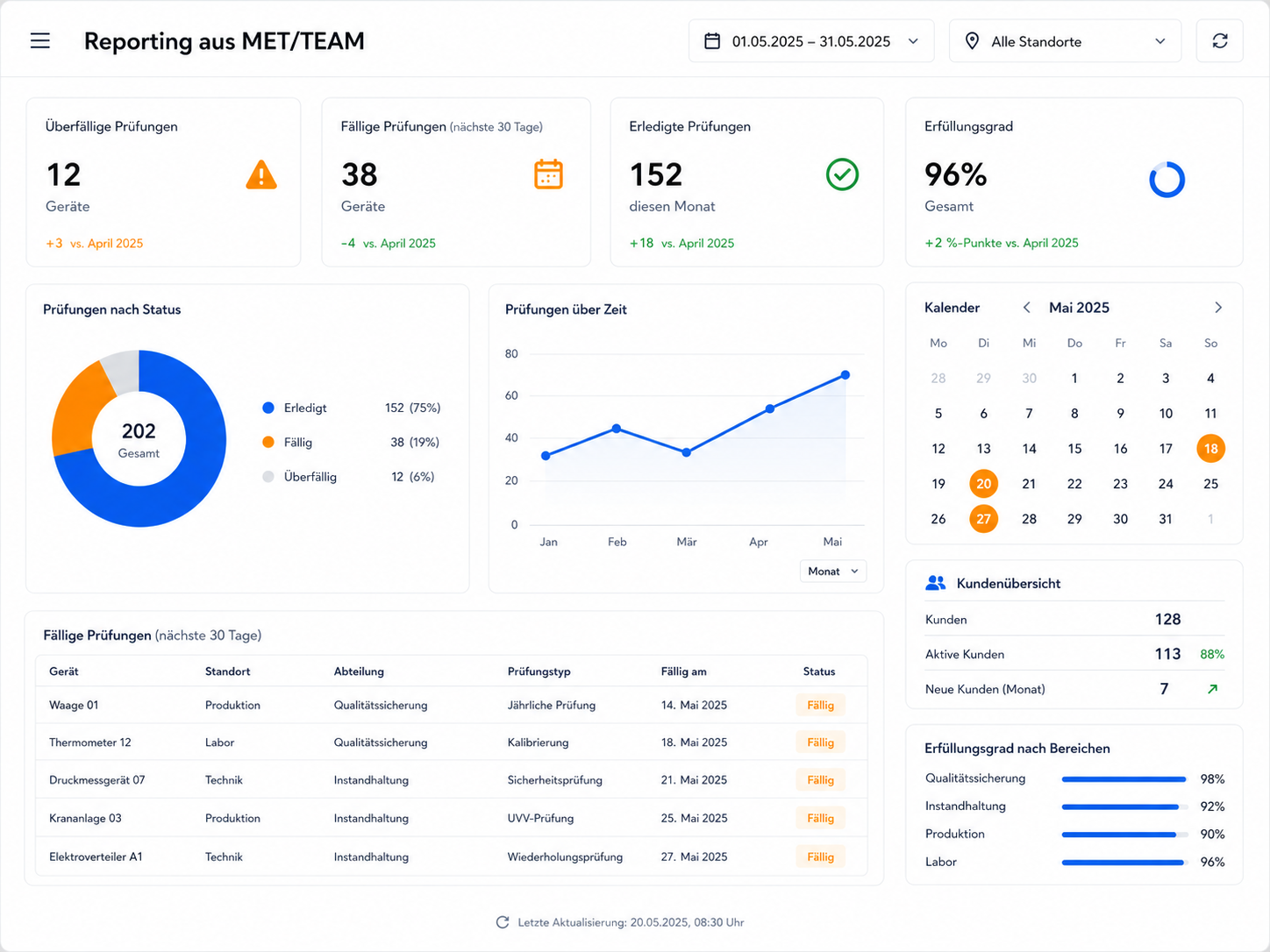Click the calendar icon in date range selector
Viewport: 1270px width, 952px height.
[712, 41]
